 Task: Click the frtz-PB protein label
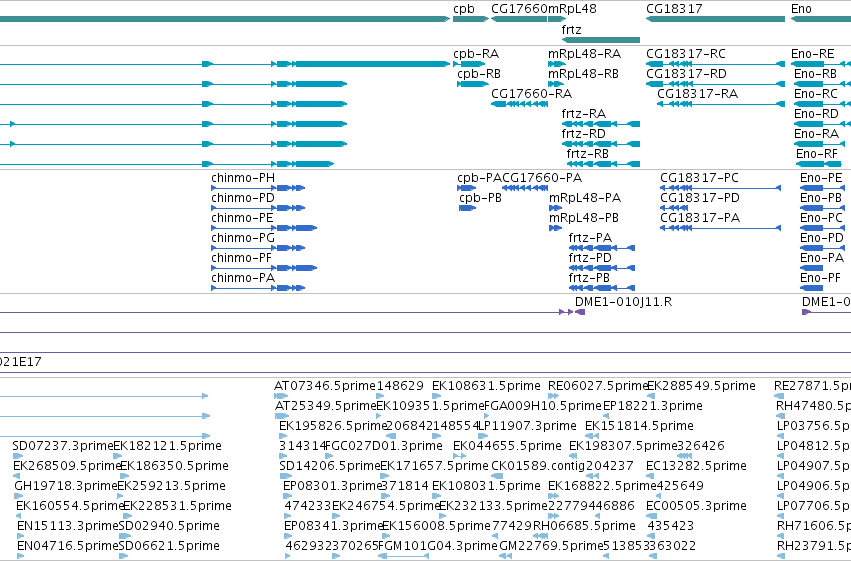click(x=589, y=278)
